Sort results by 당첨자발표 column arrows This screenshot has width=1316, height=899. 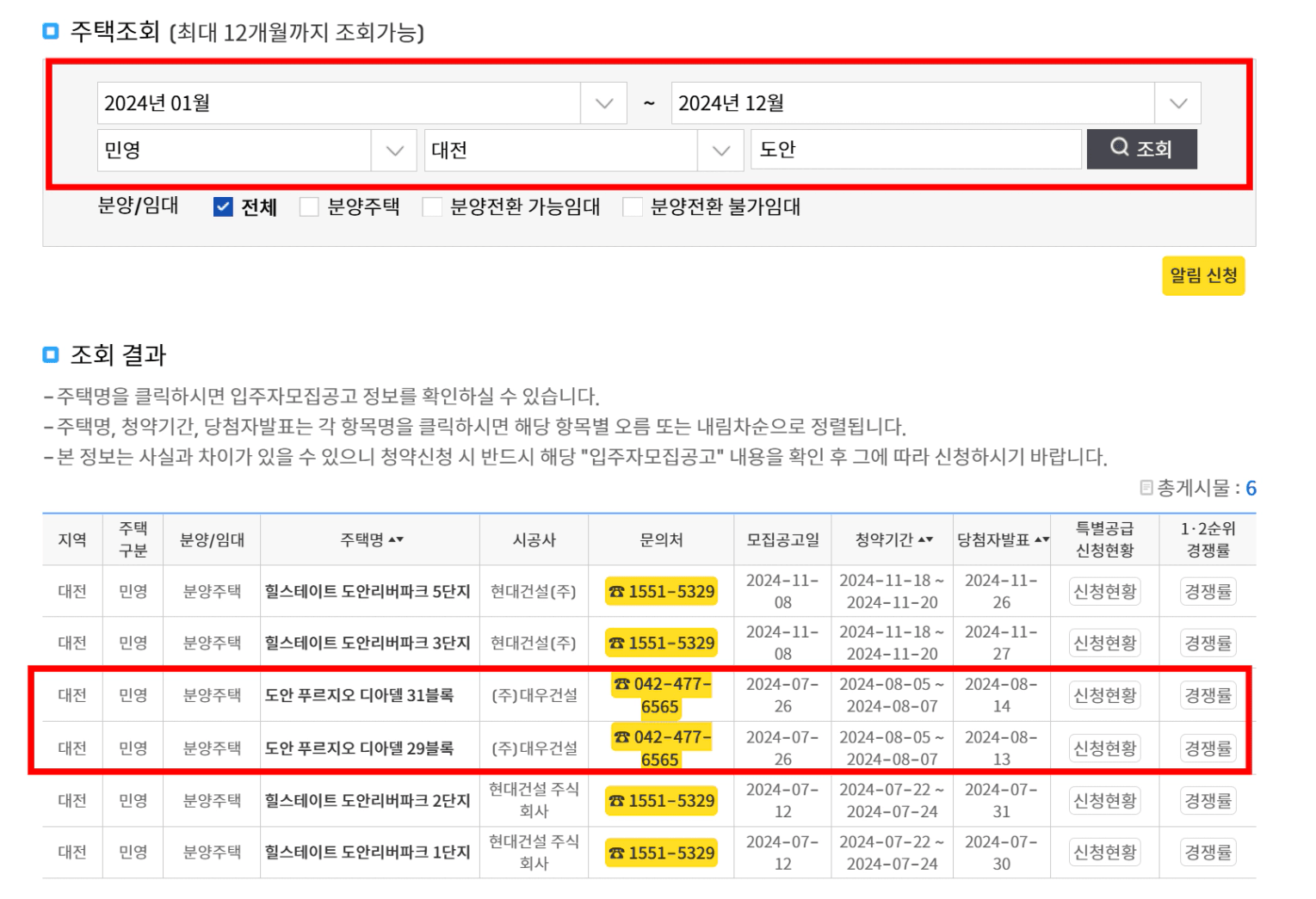click(x=1041, y=540)
